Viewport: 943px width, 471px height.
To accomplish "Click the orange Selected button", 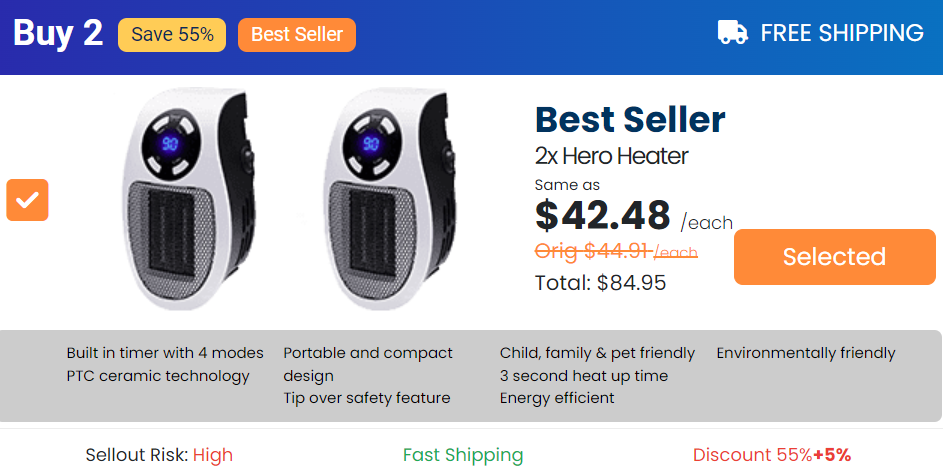I will (x=835, y=257).
